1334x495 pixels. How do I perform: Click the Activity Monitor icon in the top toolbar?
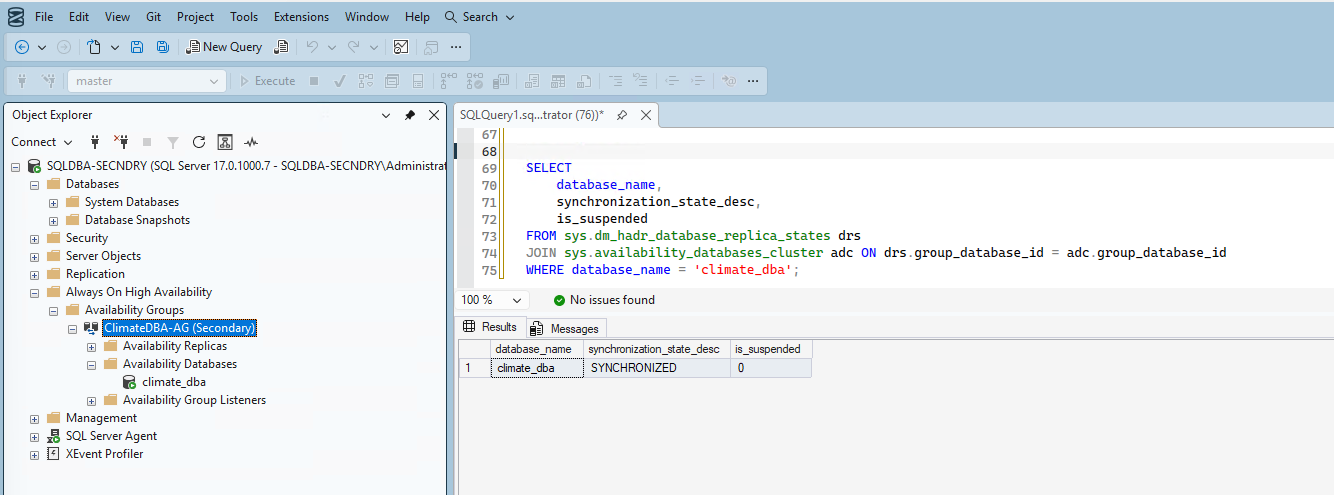(x=401, y=46)
